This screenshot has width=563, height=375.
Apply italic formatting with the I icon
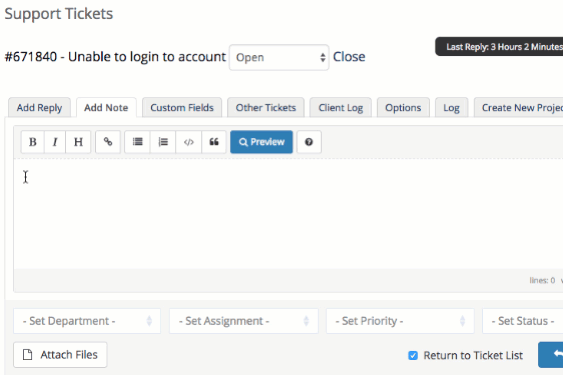tap(55, 142)
